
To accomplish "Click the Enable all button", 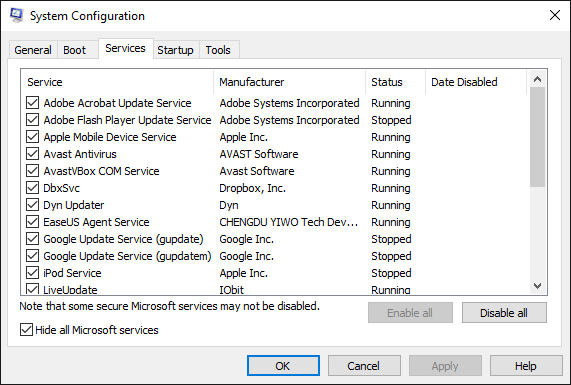I will [410, 313].
